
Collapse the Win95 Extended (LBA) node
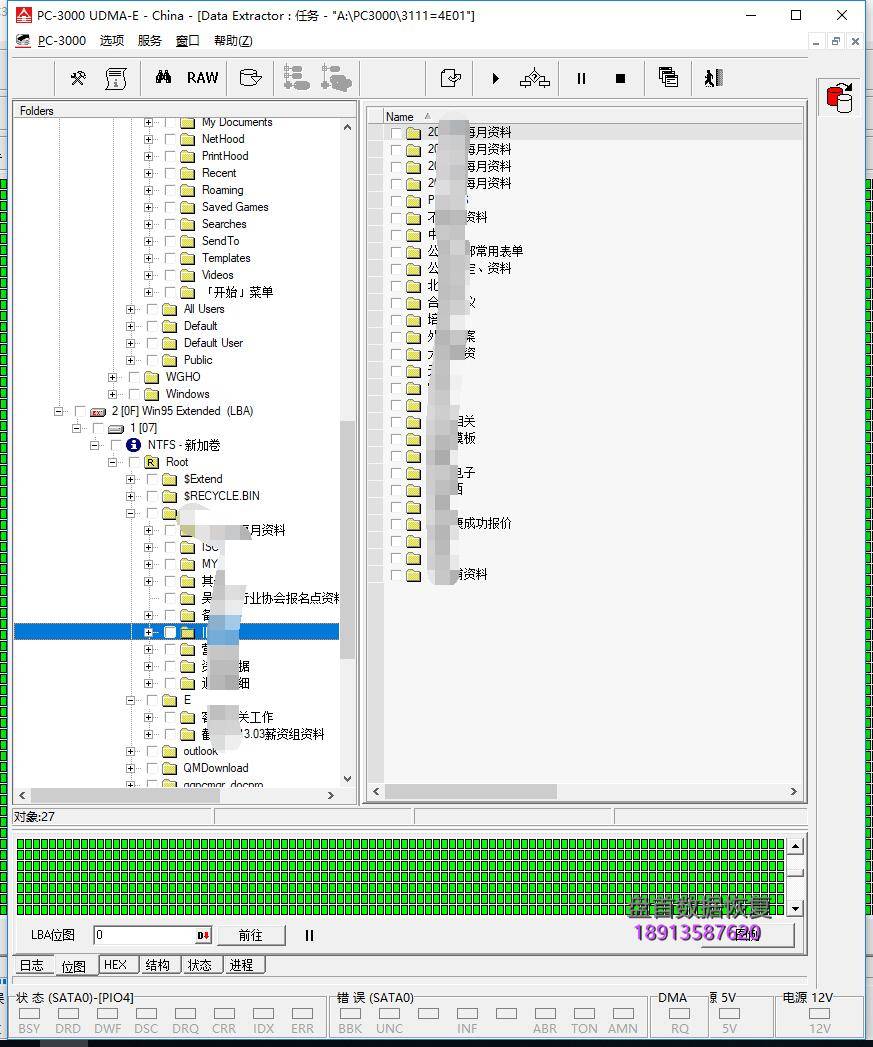[x=57, y=411]
